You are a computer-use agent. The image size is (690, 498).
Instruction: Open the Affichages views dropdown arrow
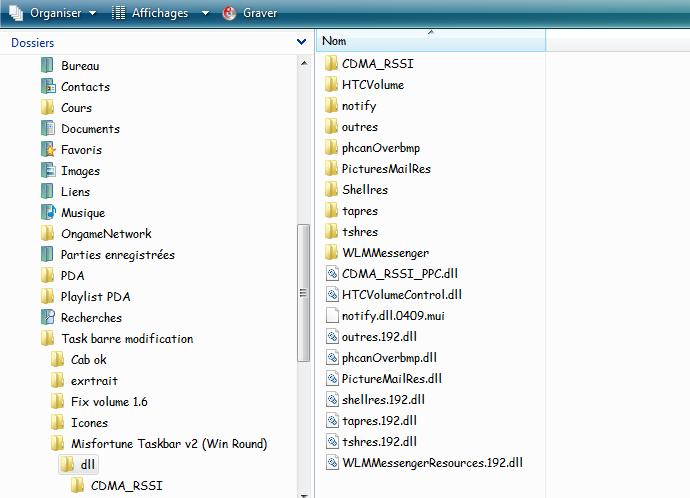click(205, 13)
